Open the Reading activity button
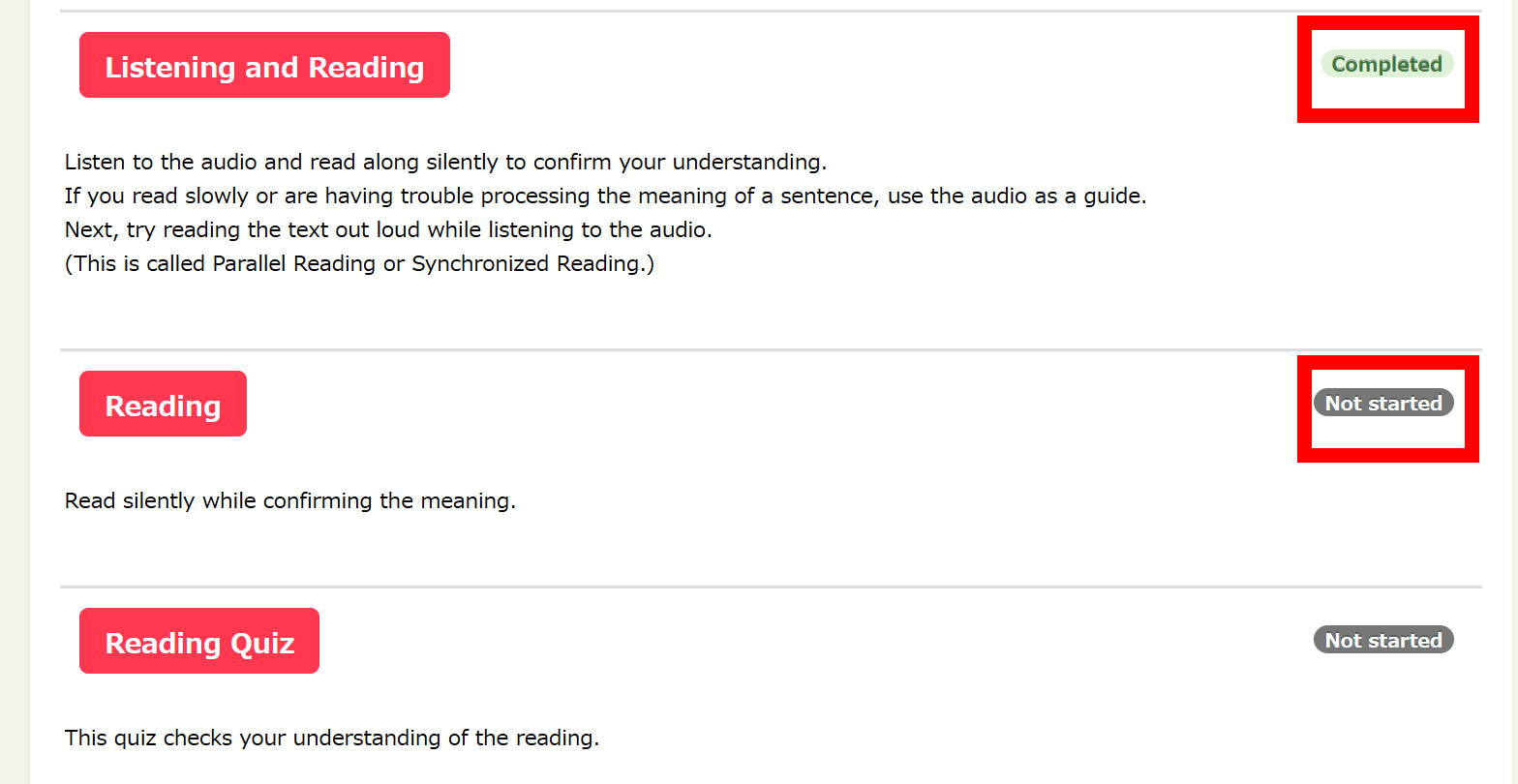The image size is (1518, 784). click(163, 404)
